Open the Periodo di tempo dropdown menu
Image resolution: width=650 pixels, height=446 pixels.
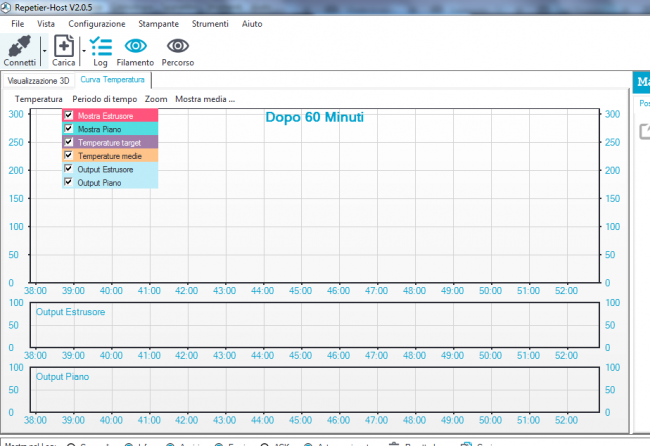(x=104, y=99)
